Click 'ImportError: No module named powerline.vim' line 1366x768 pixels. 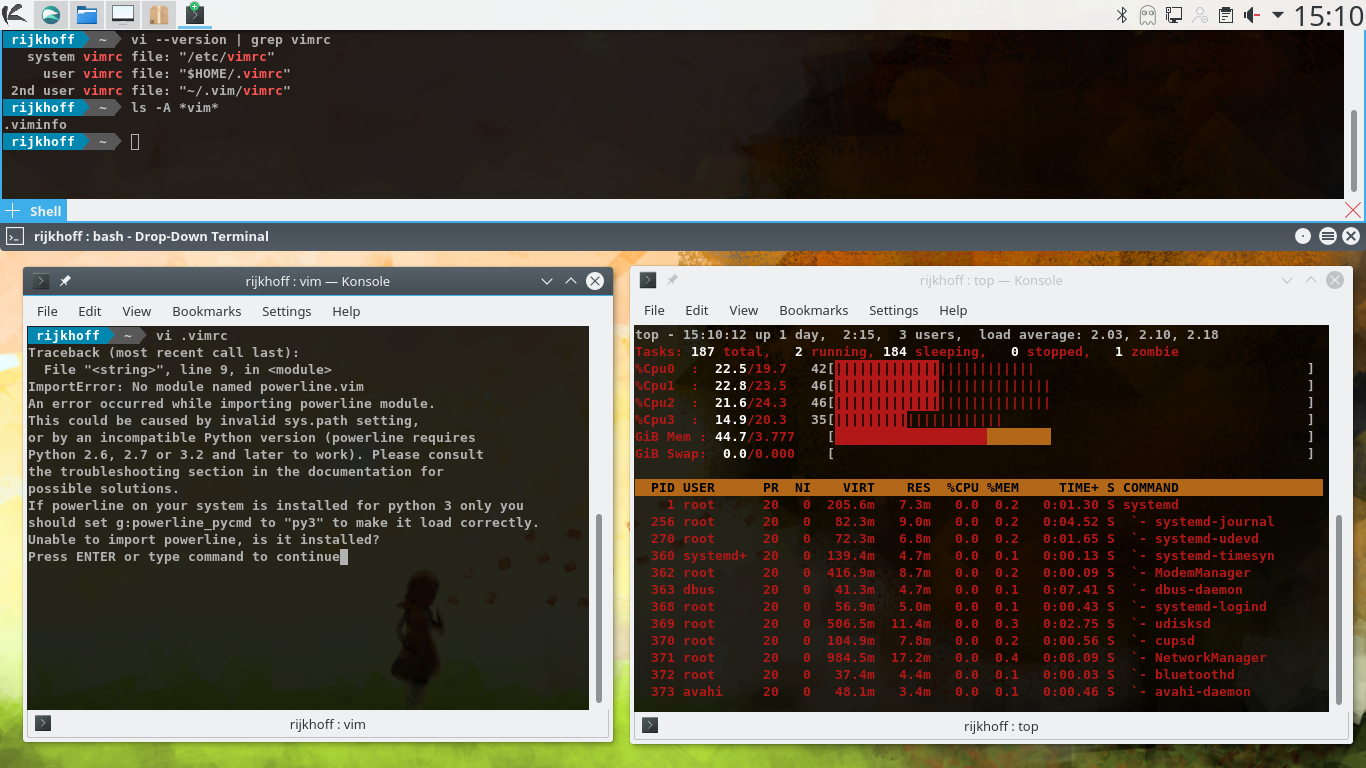pos(196,387)
